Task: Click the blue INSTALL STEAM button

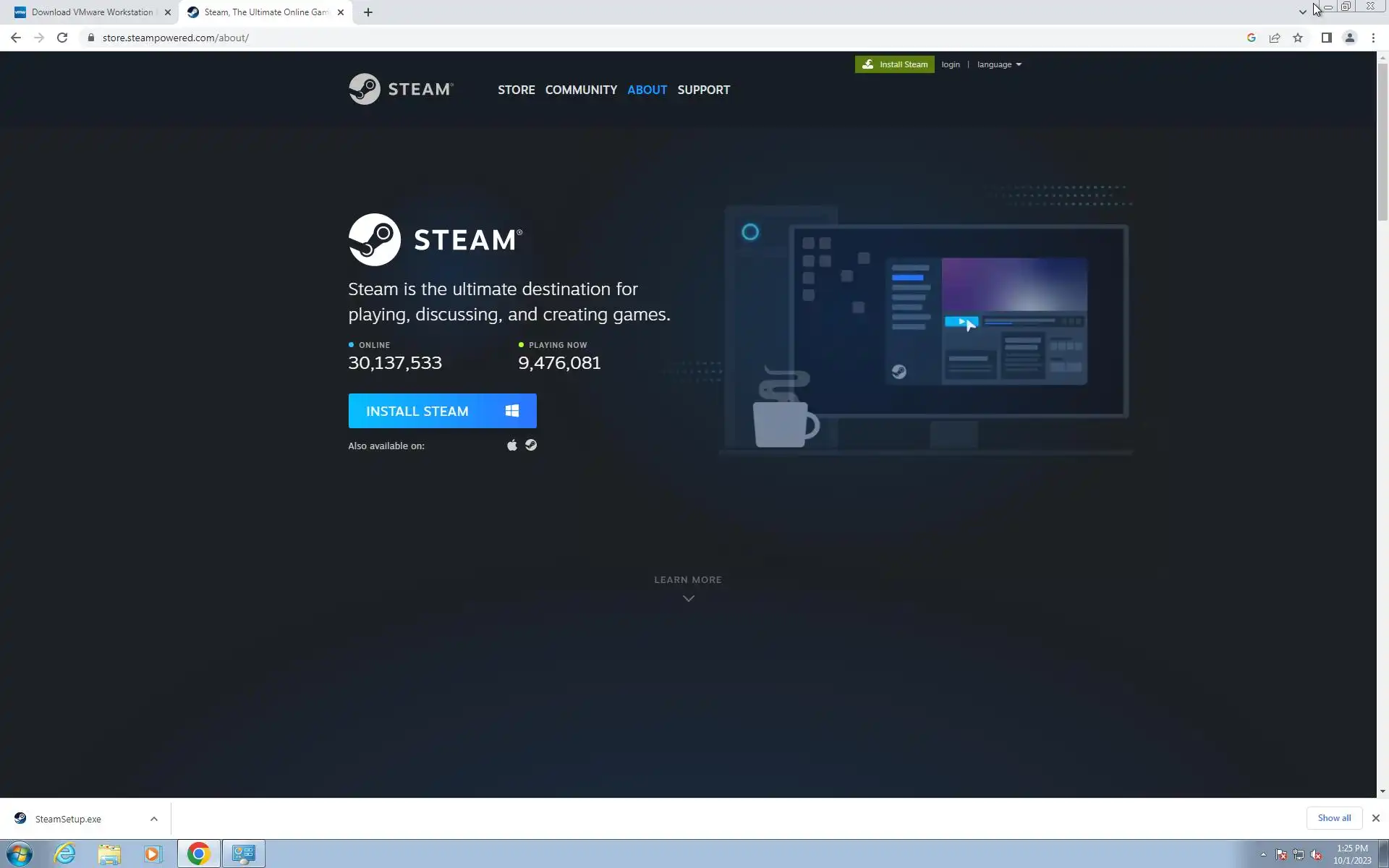Action: click(x=442, y=411)
